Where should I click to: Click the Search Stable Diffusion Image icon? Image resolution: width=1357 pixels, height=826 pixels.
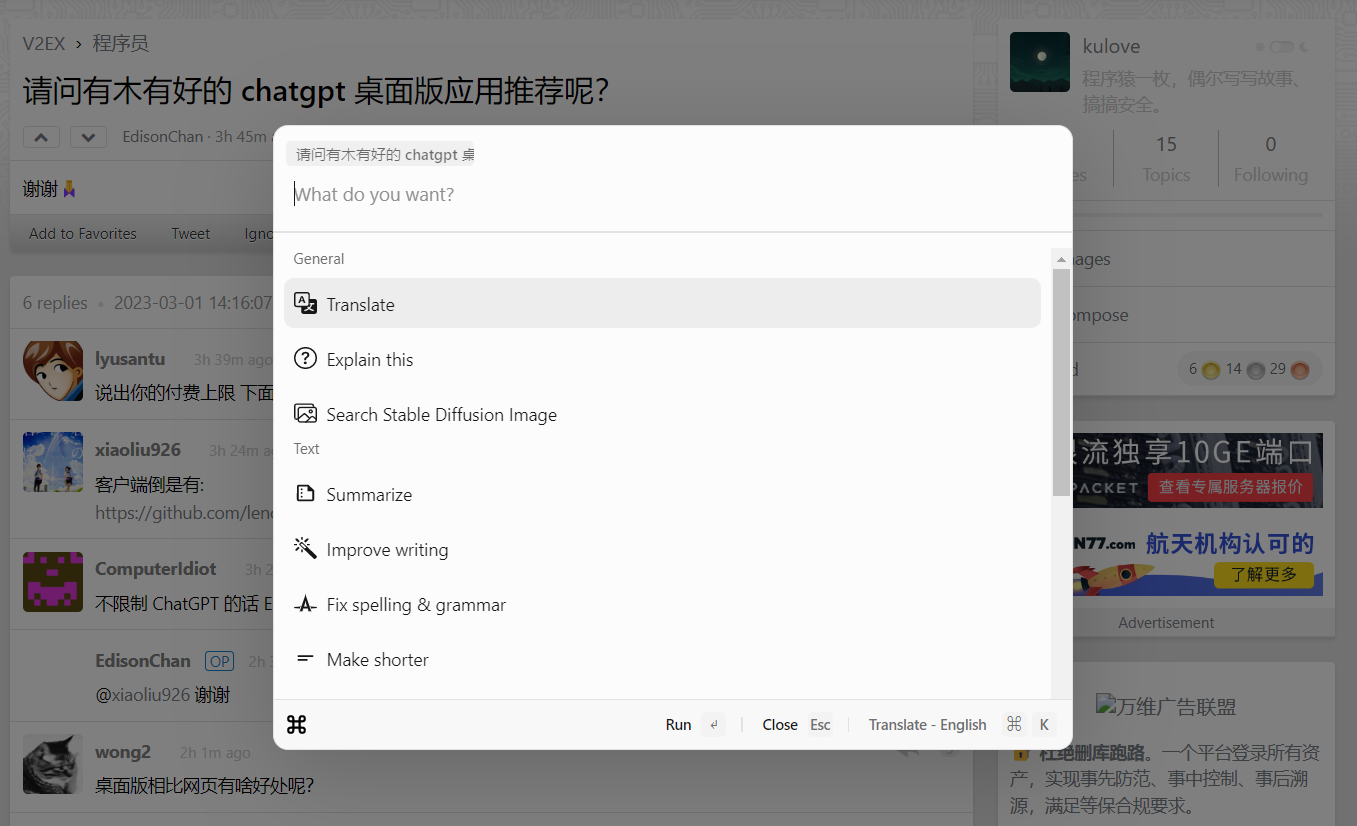click(305, 414)
